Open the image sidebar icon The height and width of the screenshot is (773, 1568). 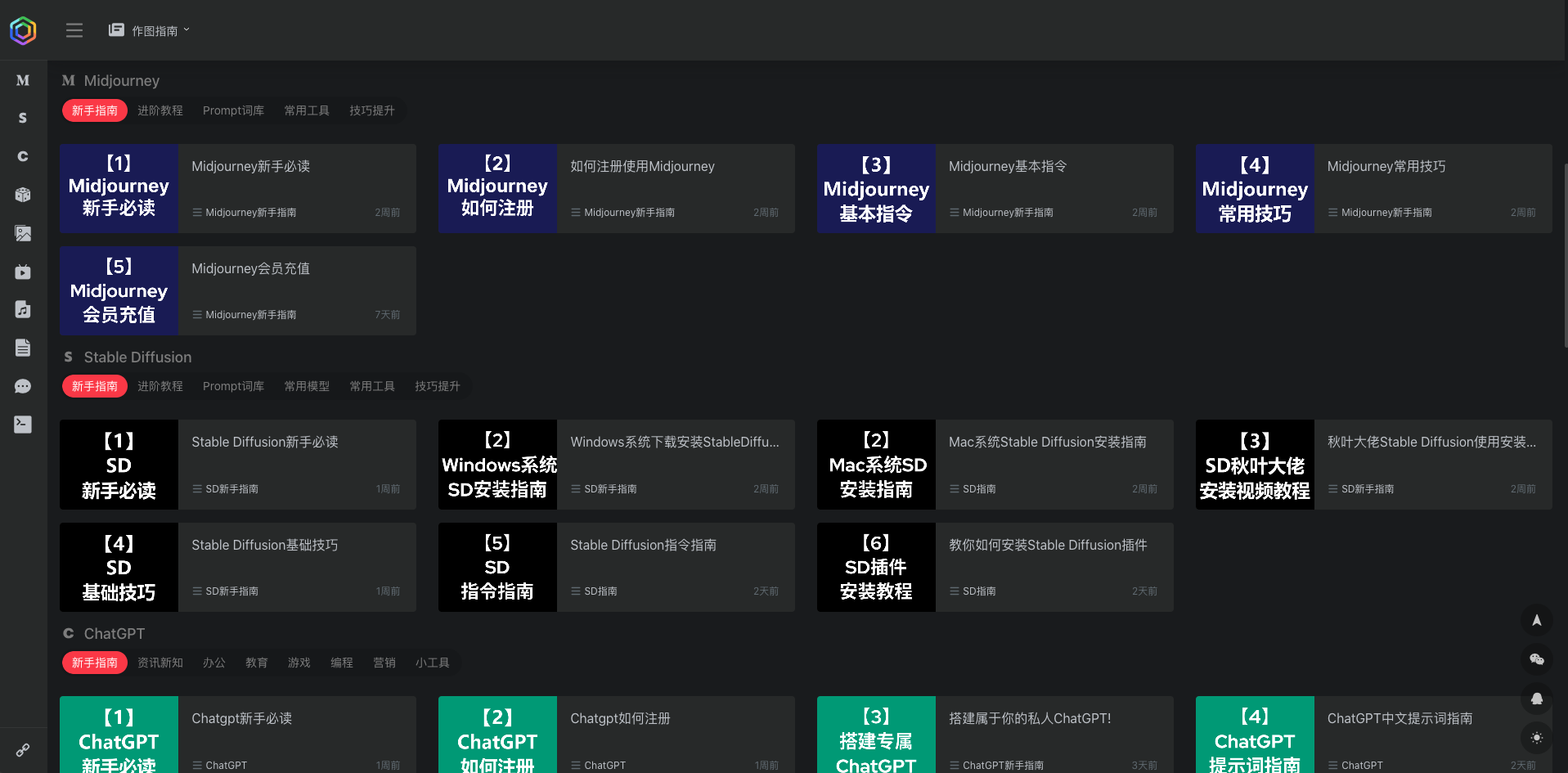pyautogui.click(x=23, y=233)
